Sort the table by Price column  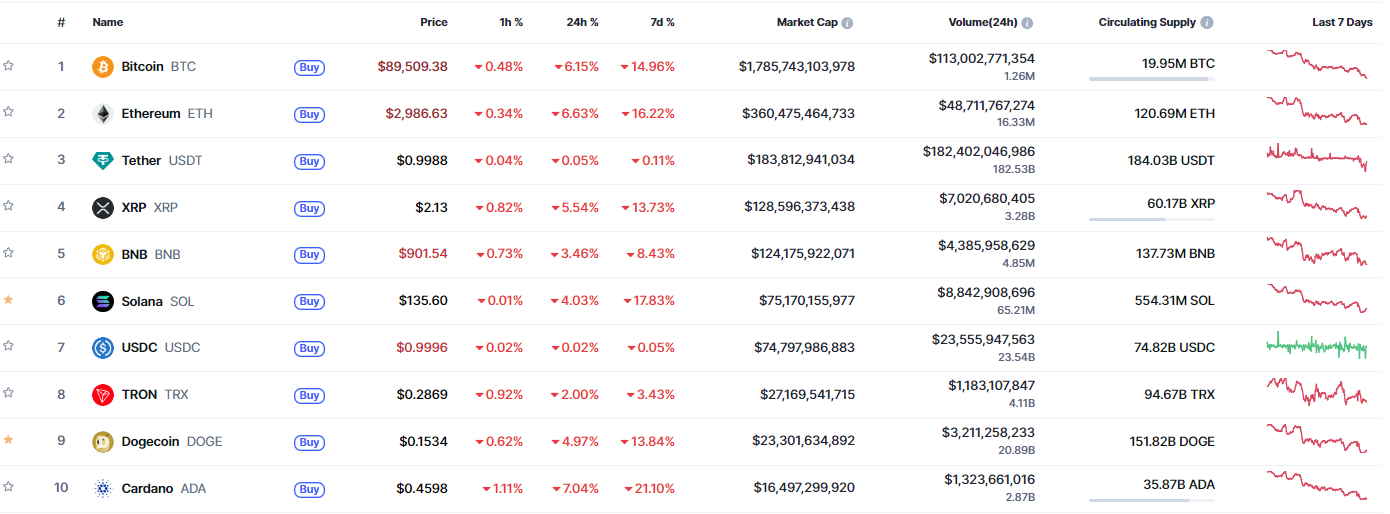(434, 22)
